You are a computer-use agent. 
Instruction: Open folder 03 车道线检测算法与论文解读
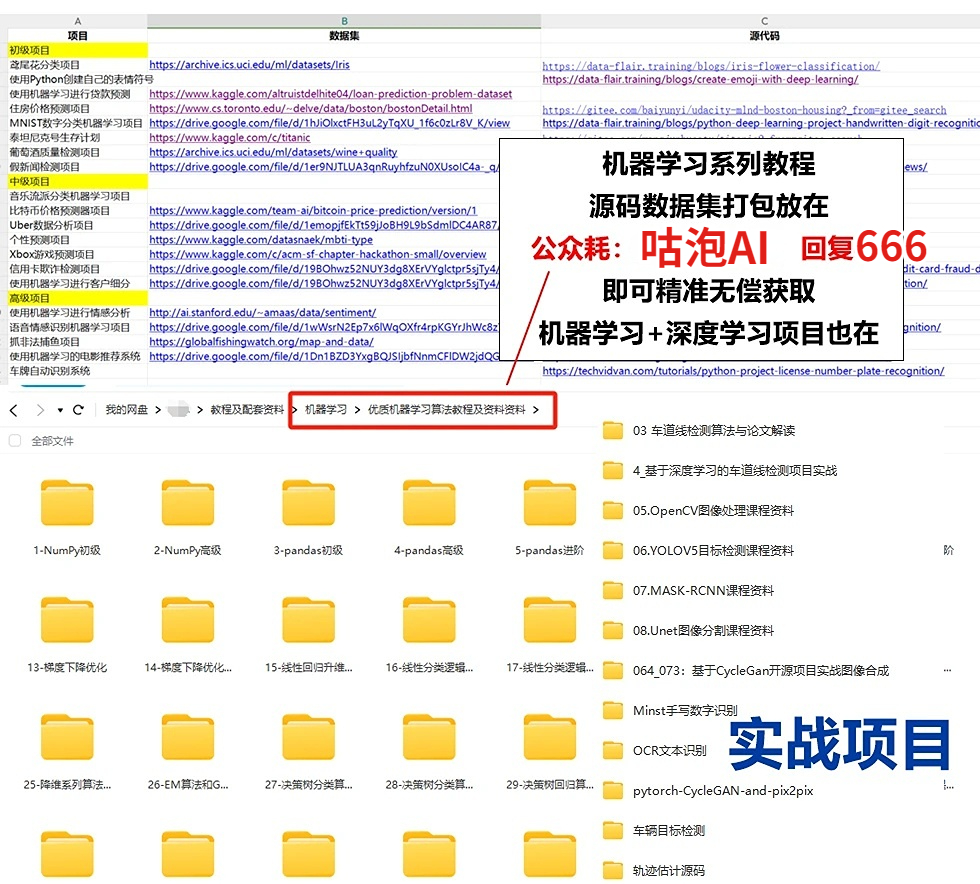tap(699, 430)
